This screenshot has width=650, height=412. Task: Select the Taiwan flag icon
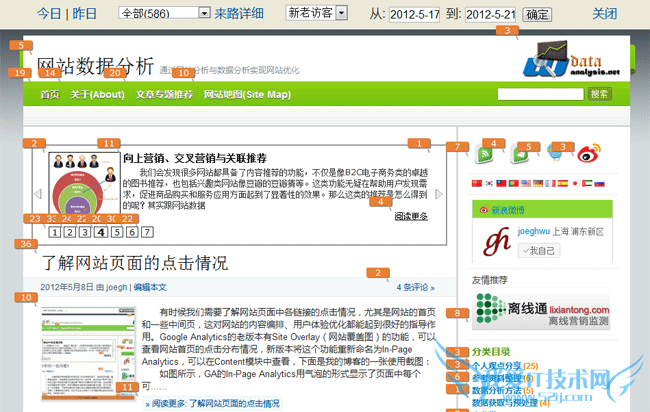[x=501, y=183]
